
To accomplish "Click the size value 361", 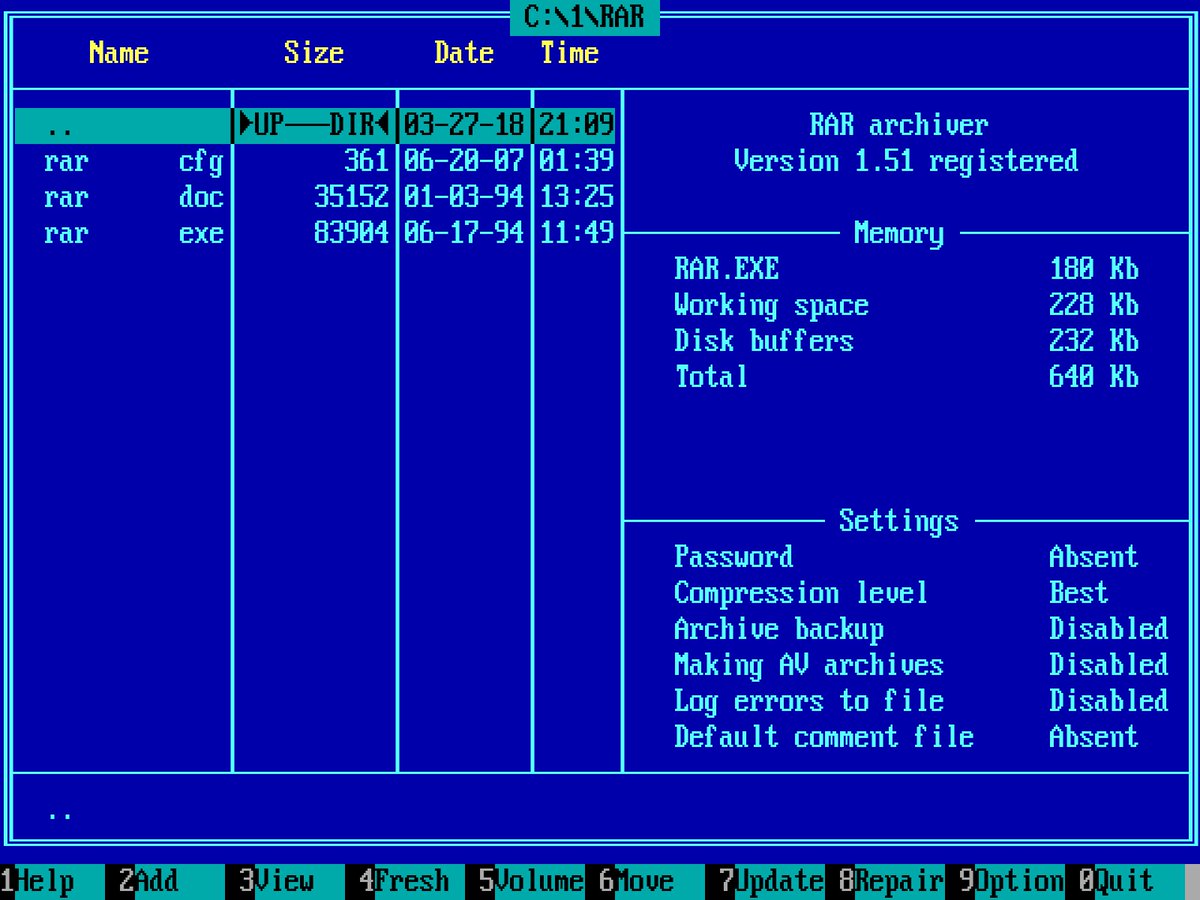I will pyautogui.click(x=367, y=161).
